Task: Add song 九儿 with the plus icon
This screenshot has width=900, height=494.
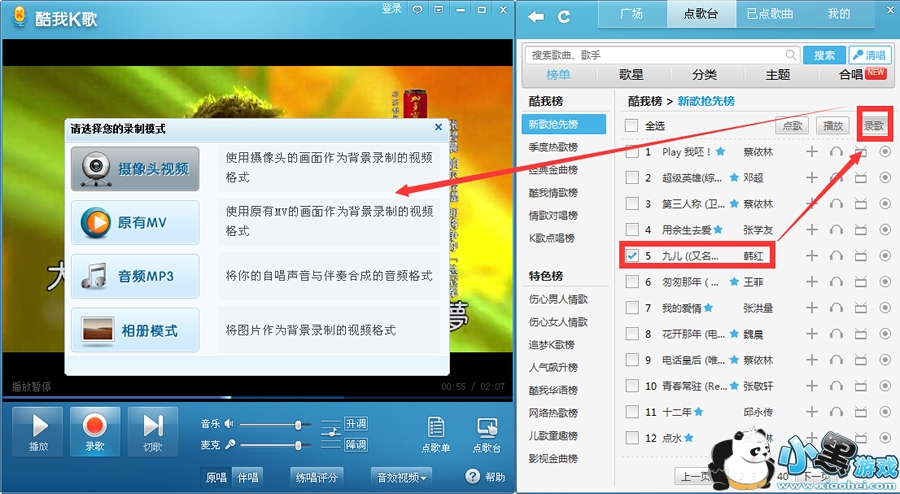Action: (x=812, y=256)
